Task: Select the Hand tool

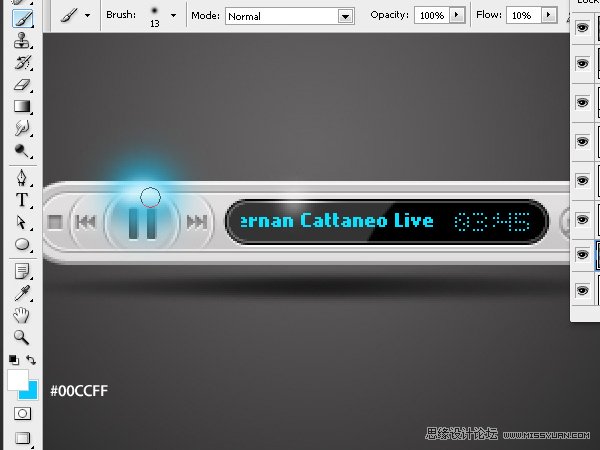Action: click(x=21, y=315)
